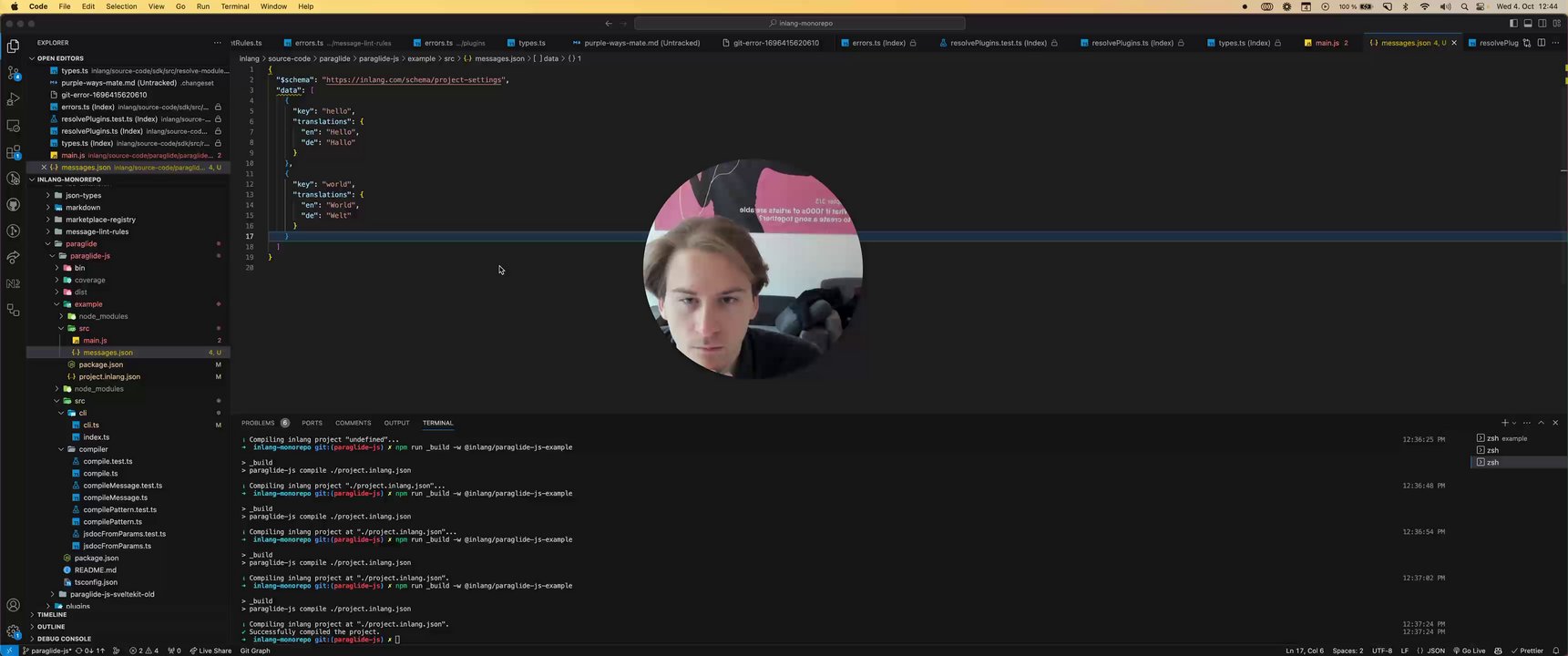This screenshot has width=1568, height=656.
Task: Click Live Share in status bar
Action: (x=211, y=651)
